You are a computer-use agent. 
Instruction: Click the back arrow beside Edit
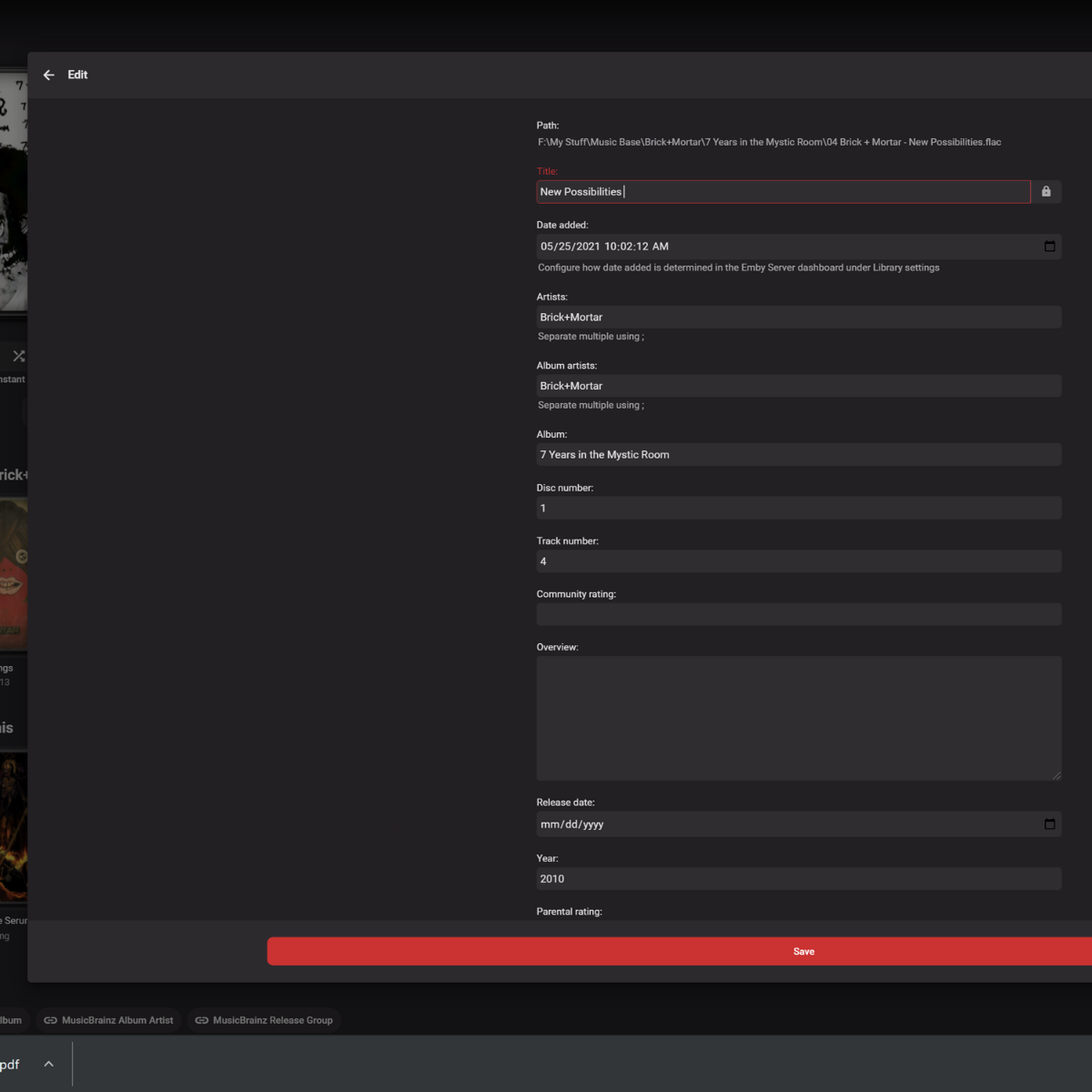tap(49, 75)
